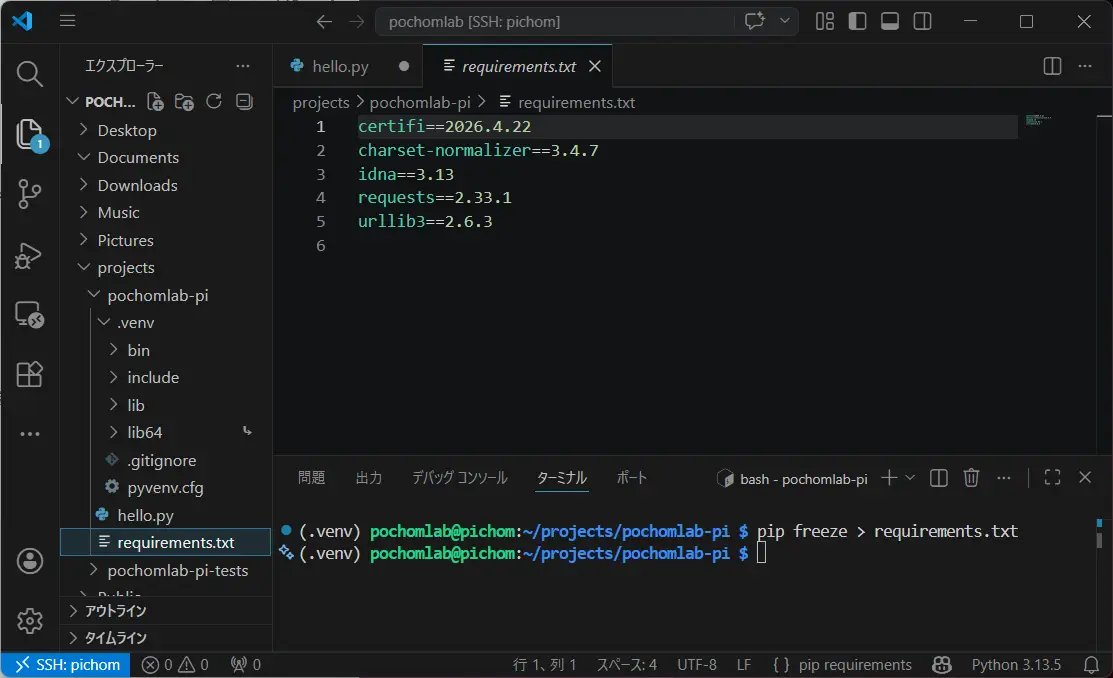Expand the lib folder
This screenshot has width=1113, height=678.
[x=135, y=405]
